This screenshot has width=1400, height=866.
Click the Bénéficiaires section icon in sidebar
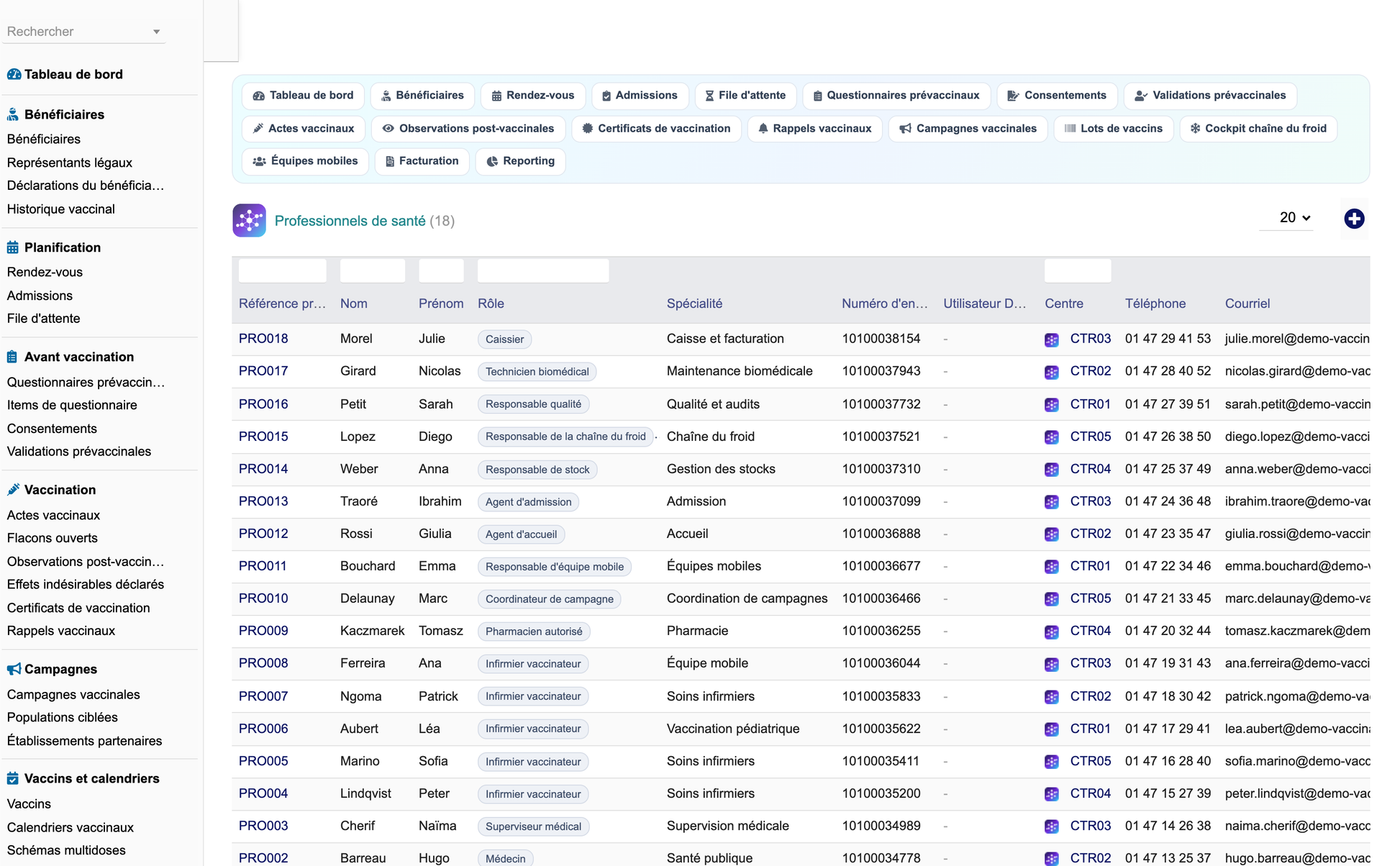point(13,115)
